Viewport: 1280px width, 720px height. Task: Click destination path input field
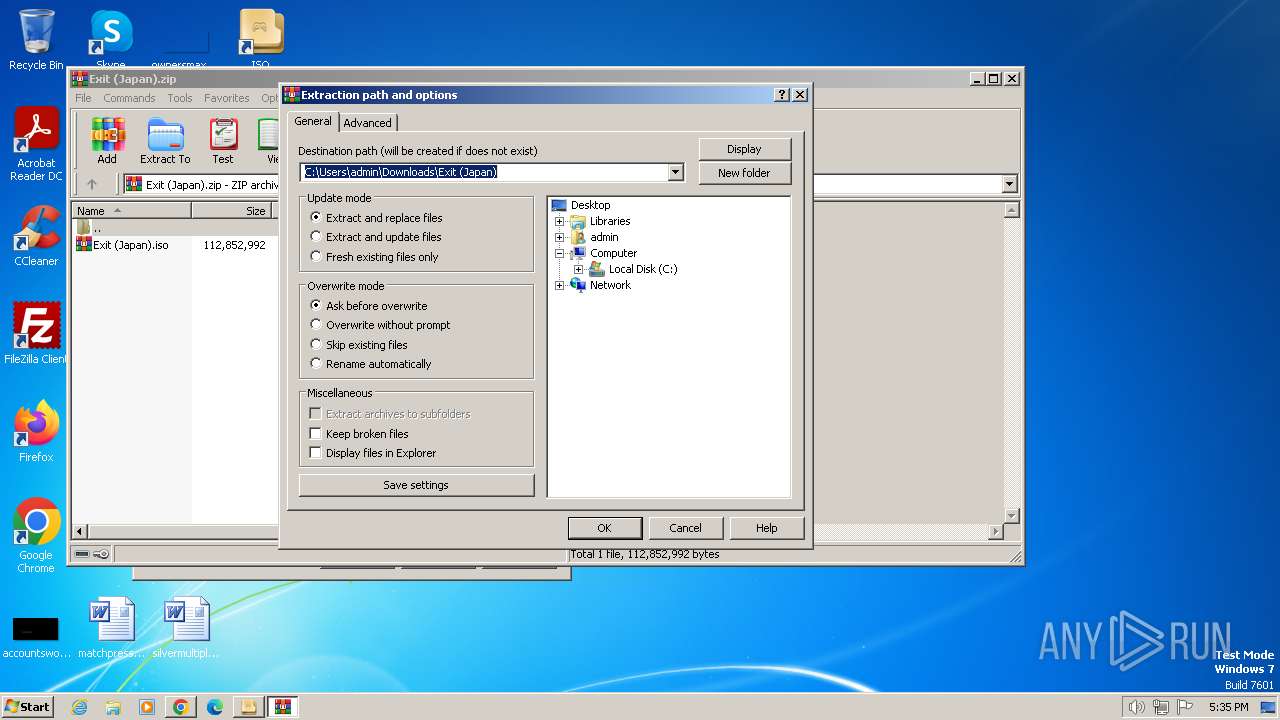[484, 172]
